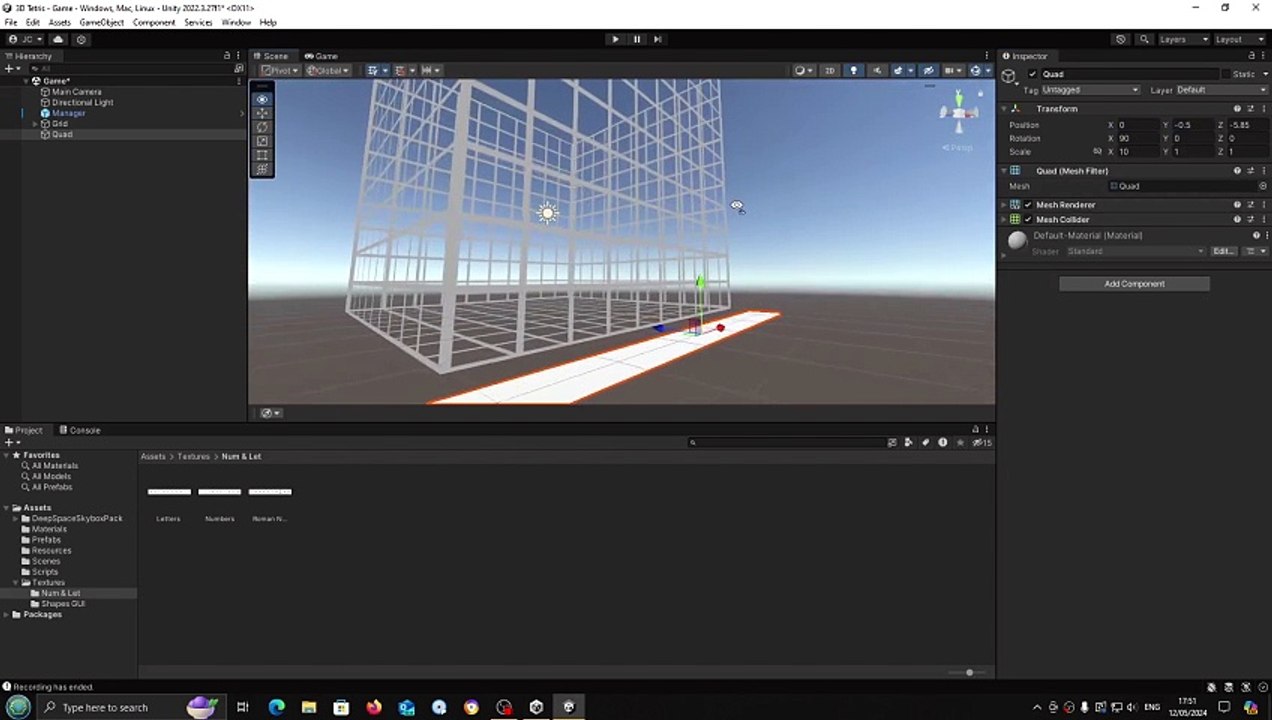Toggle scene lighting bulb icon
1272x720 pixels.
853,70
